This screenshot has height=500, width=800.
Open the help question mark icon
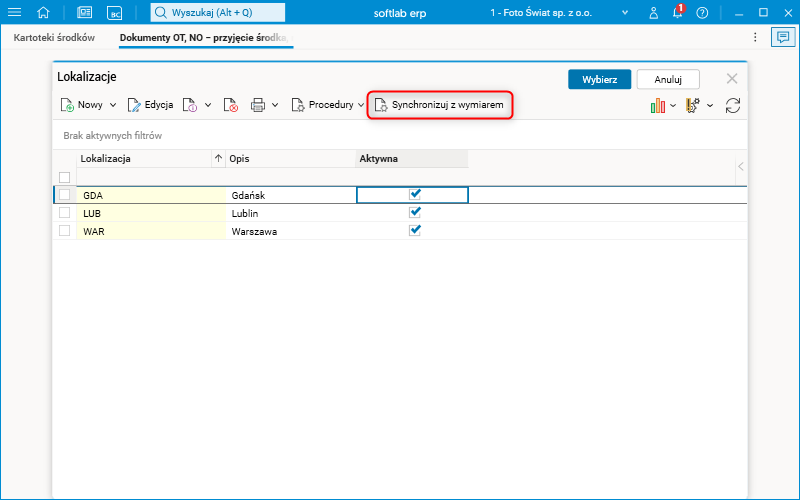[703, 13]
